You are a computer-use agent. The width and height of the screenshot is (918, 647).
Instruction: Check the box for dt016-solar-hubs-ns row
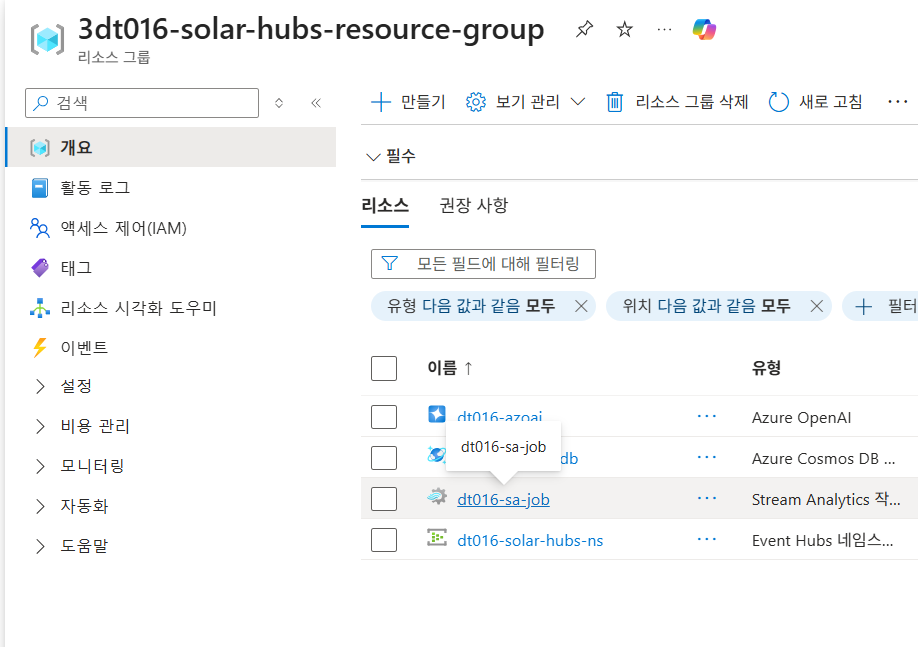(x=384, y=540)
